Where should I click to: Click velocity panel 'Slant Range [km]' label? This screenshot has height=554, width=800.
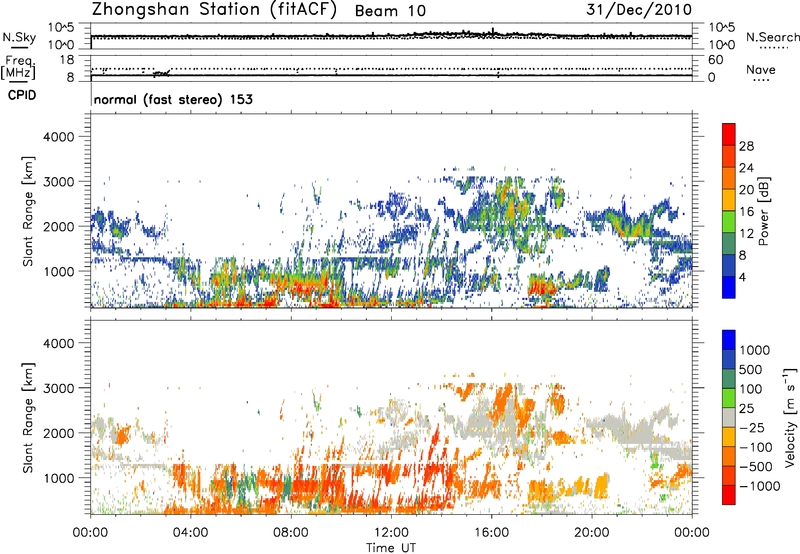pos(28,418)
